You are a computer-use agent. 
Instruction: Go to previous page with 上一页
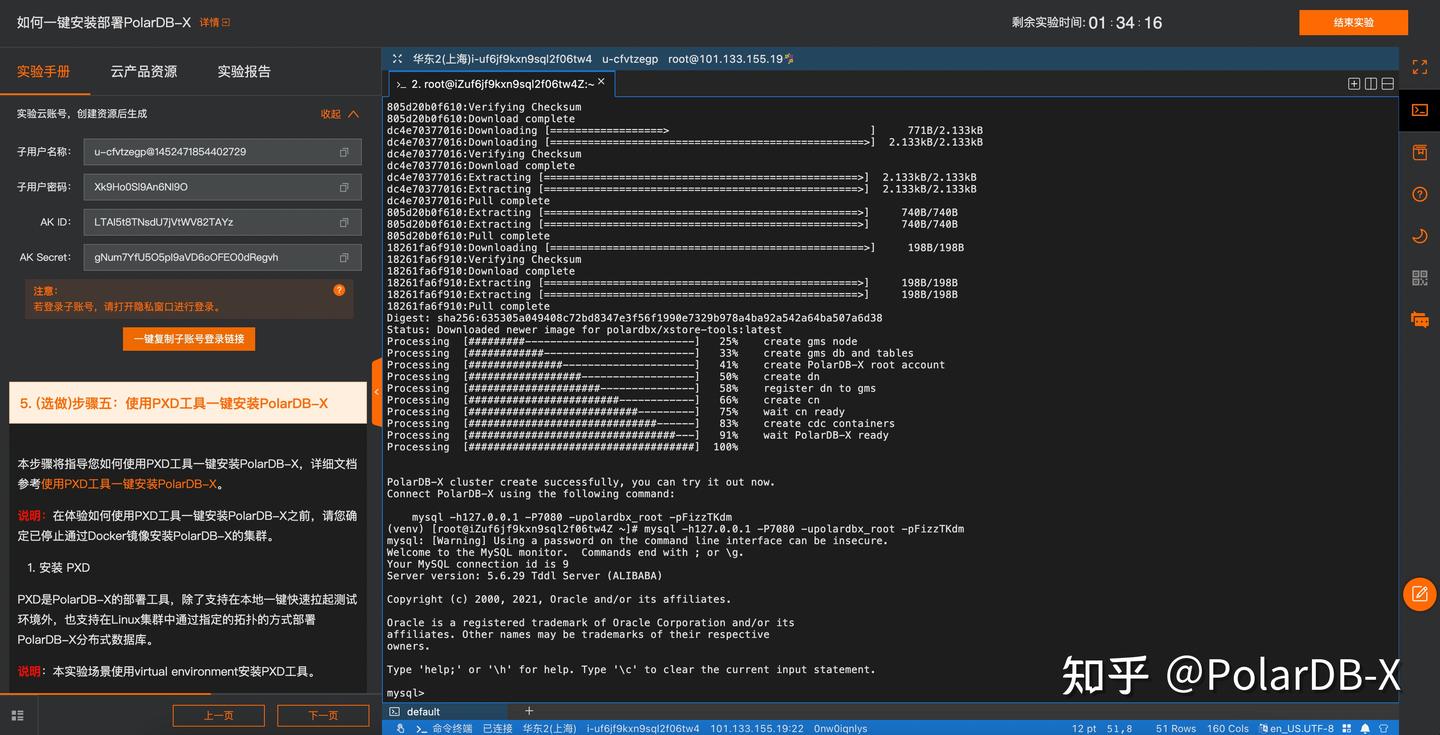pyautogui.click(x=219, y=715)
